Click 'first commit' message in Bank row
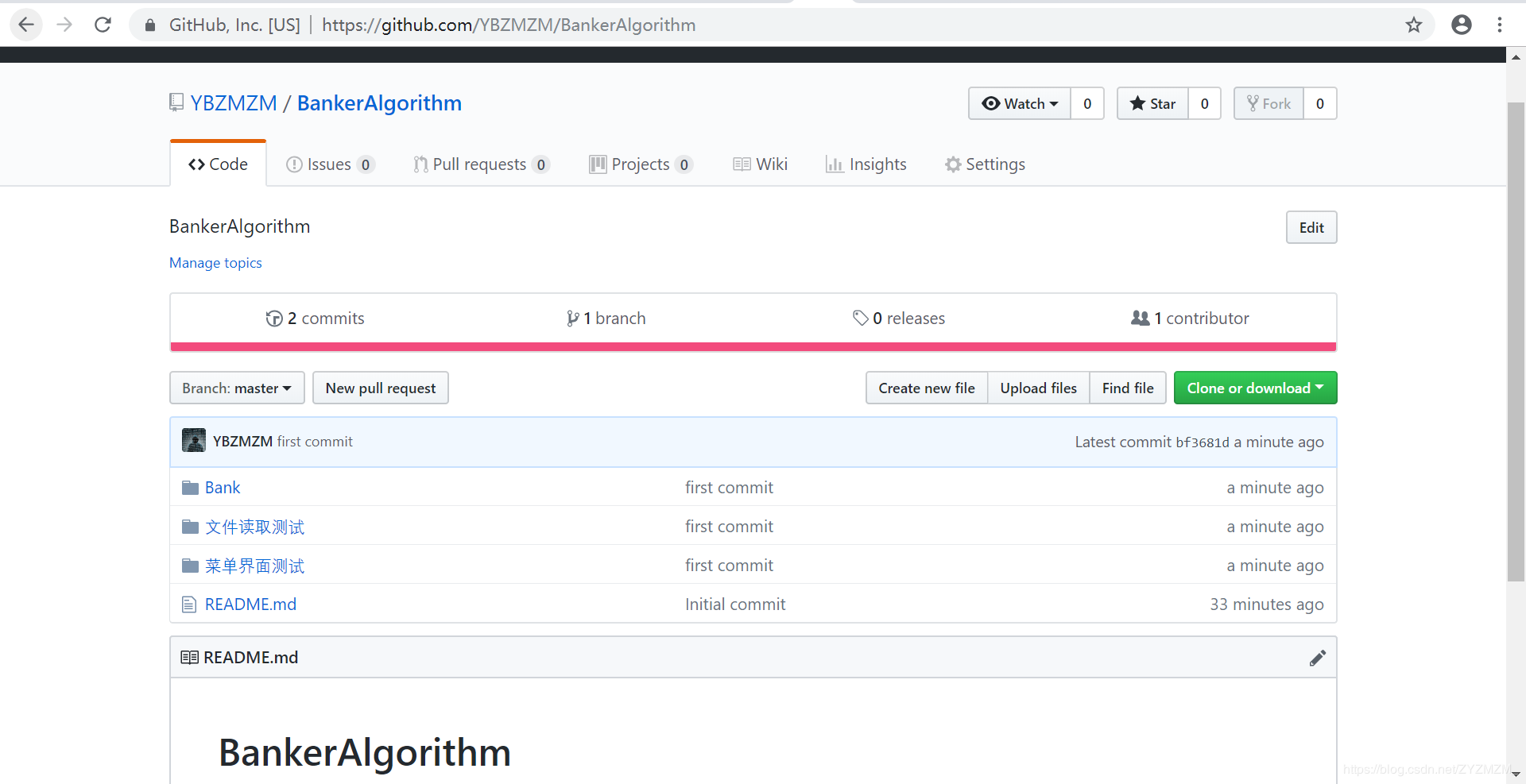This screenshot has height=784, width=1526. (729, 488)
